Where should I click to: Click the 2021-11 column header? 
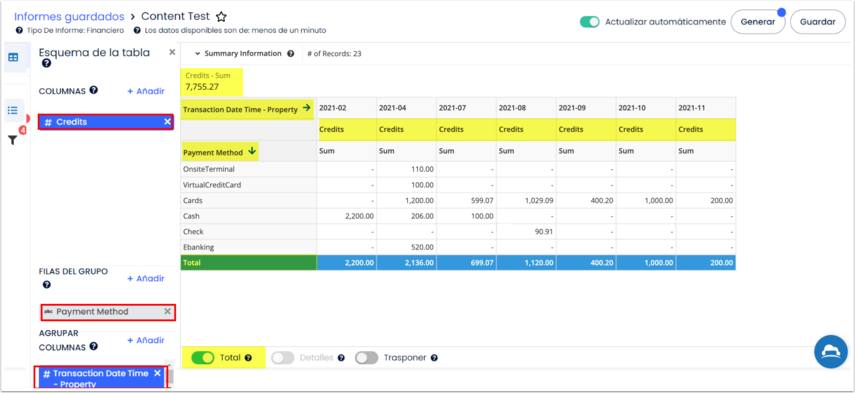706,108
